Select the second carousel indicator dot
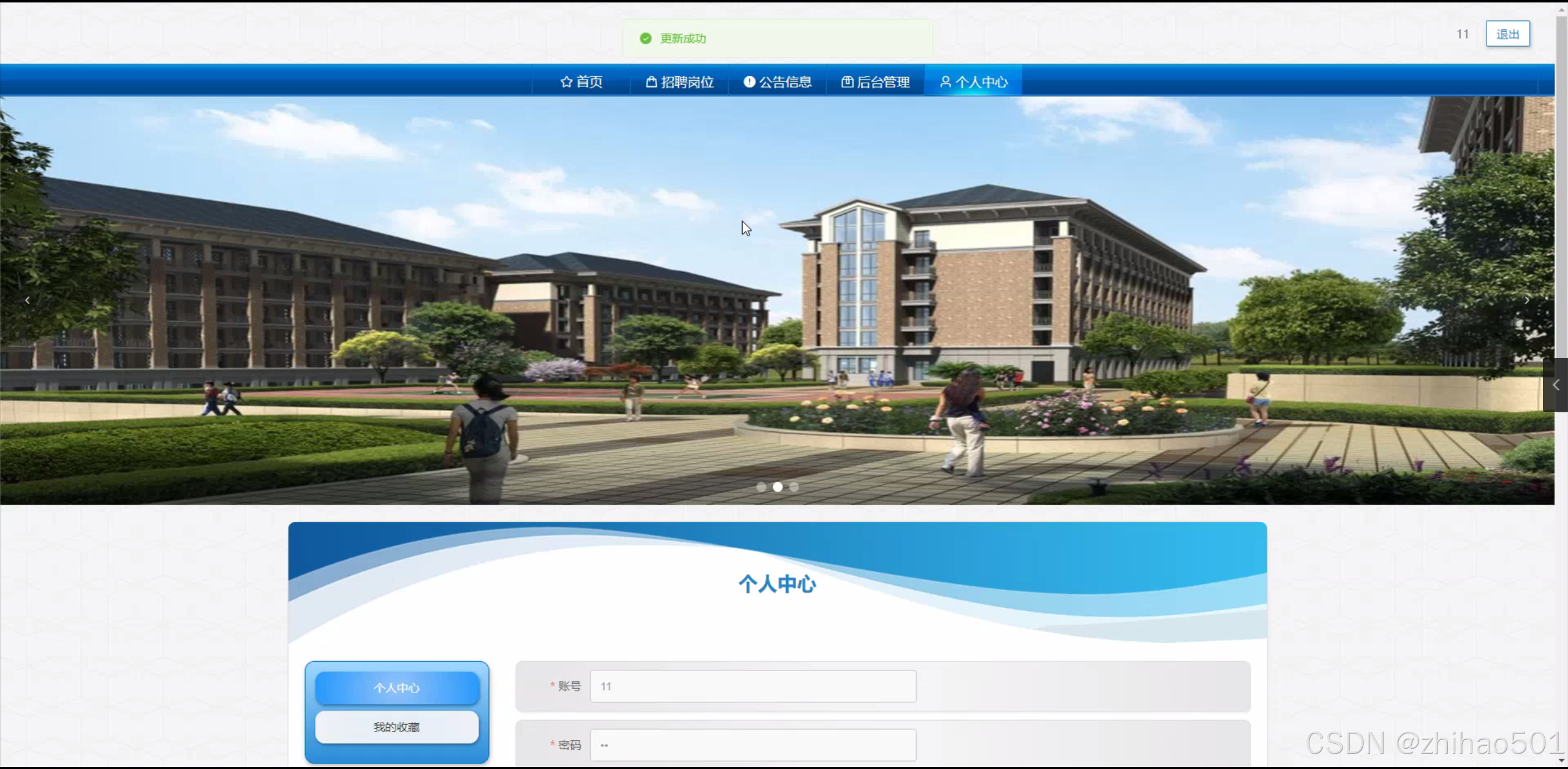The height and width of the screenshot is (769, 1568). pos(778,487)
